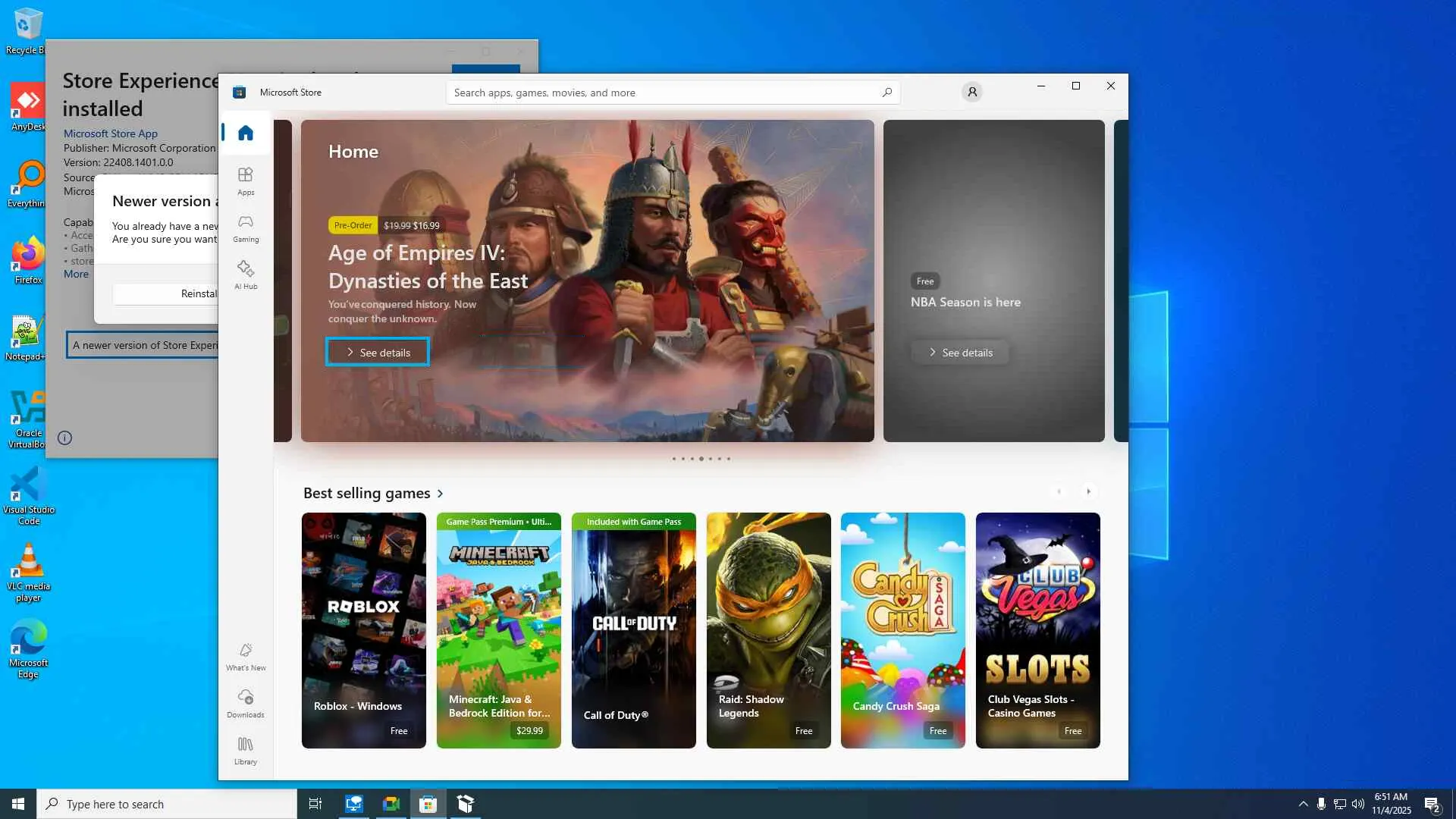
Task: Select the highlighted carousel page dot
Action: click(x=701, y=459)
